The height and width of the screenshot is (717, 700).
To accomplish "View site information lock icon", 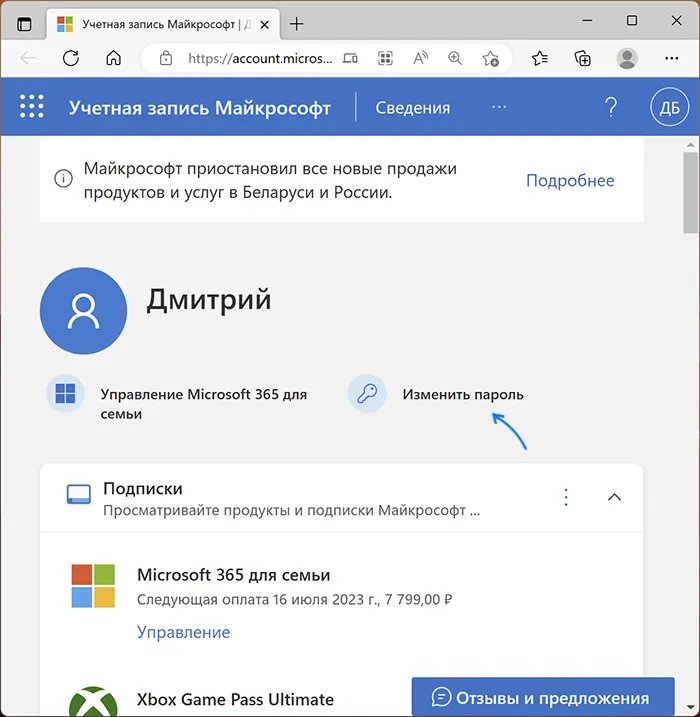I will 166,58.
